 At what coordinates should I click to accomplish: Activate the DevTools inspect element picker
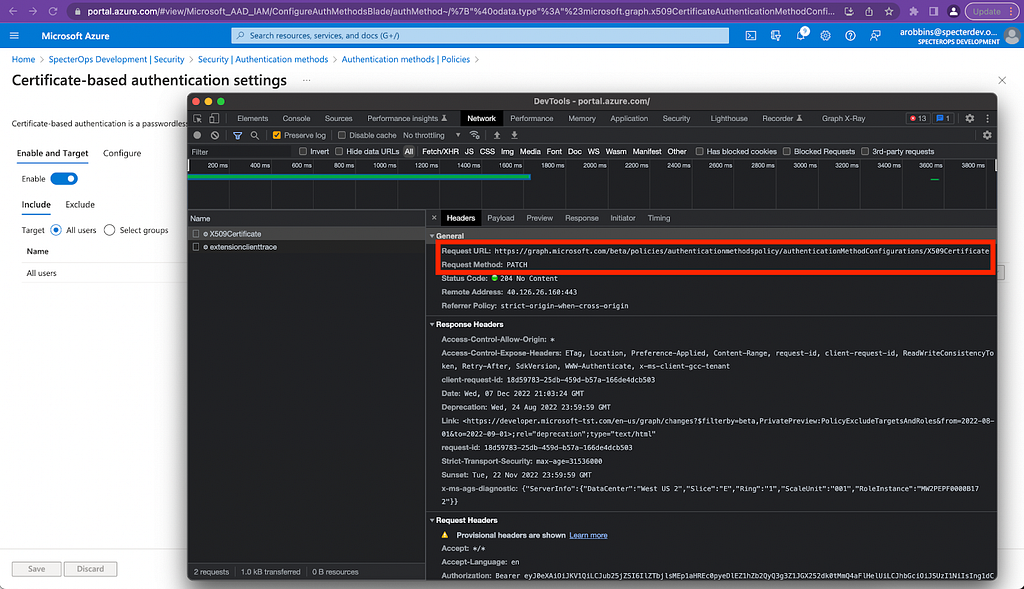coord(198,118)
